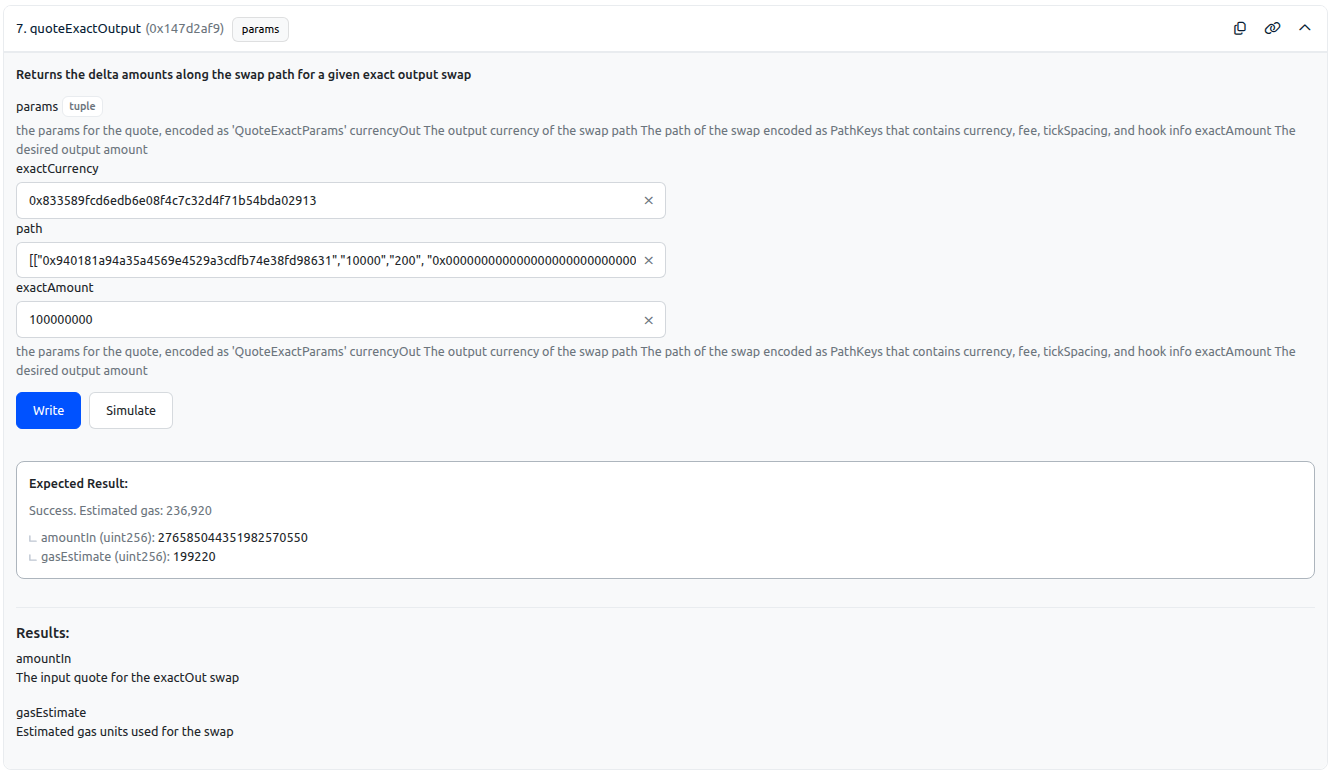This screenshot has height=773, width=1333.
Task: Click the Results section heading
Action: coord(43,633)
